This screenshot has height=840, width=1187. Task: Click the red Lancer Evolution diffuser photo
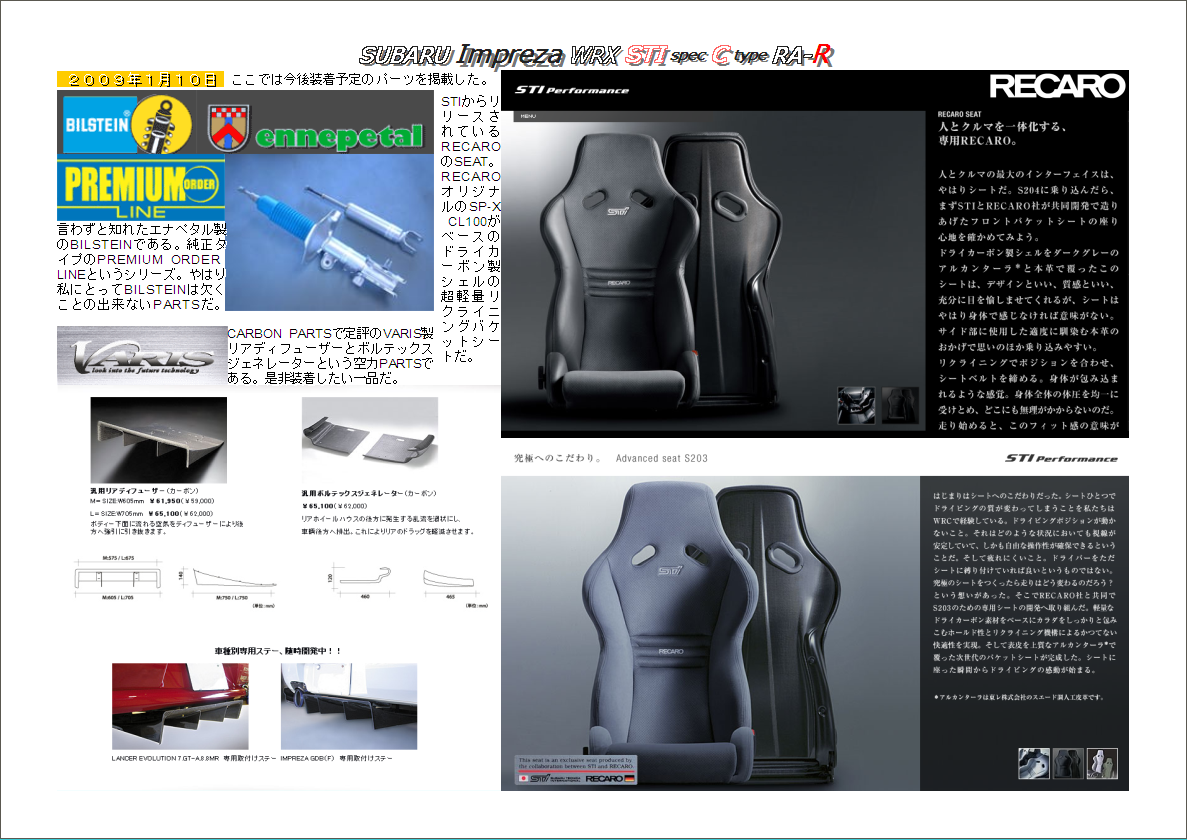point(166,706)
